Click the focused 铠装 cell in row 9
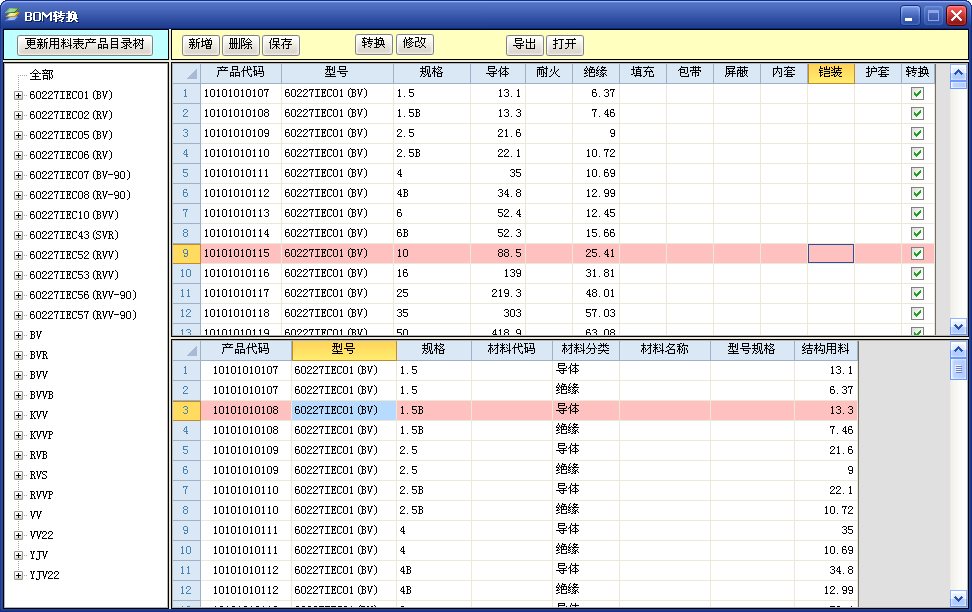 click(x=831, y=254)
